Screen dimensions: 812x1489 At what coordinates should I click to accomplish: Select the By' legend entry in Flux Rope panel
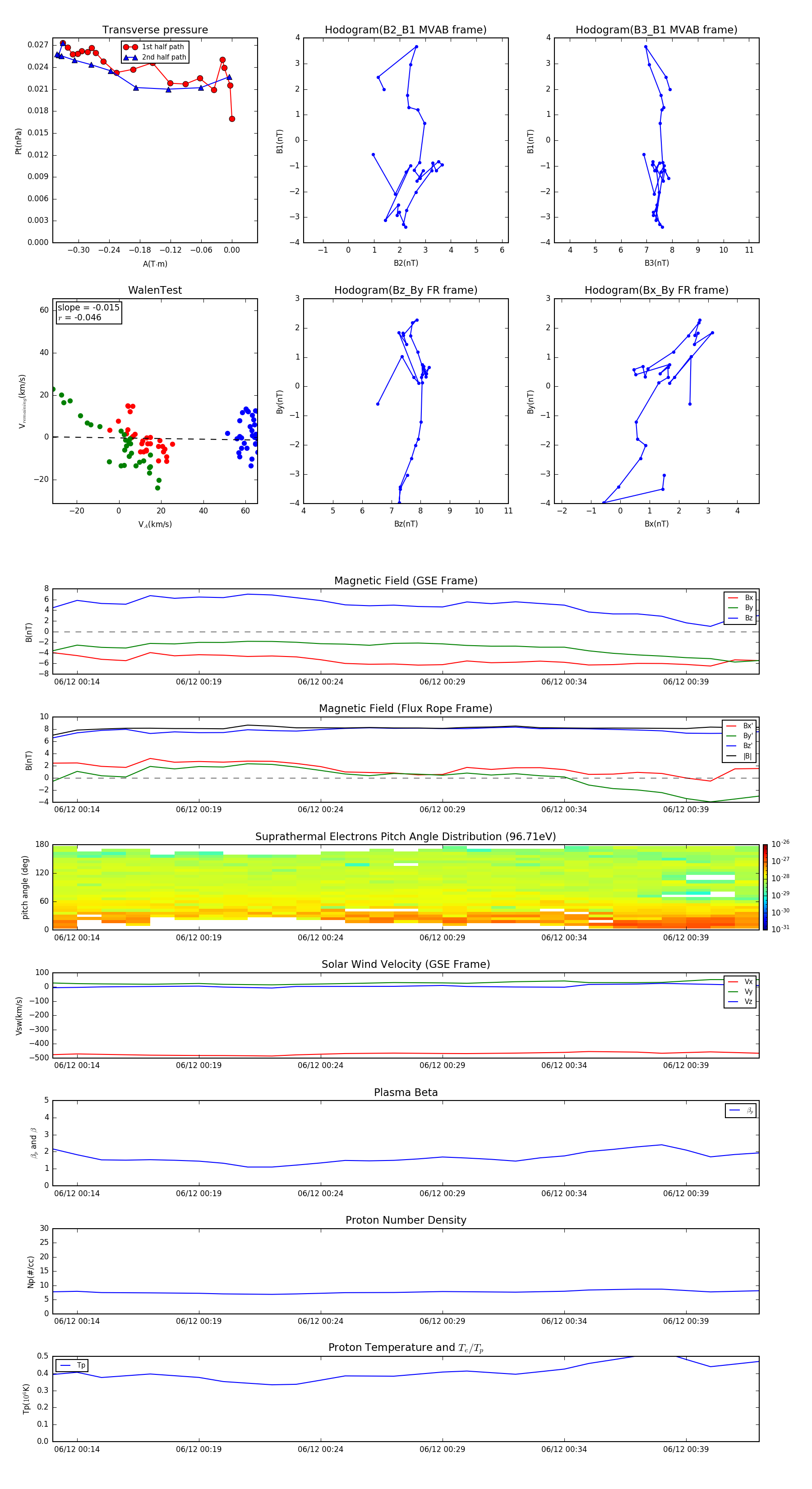coord(740,736)
